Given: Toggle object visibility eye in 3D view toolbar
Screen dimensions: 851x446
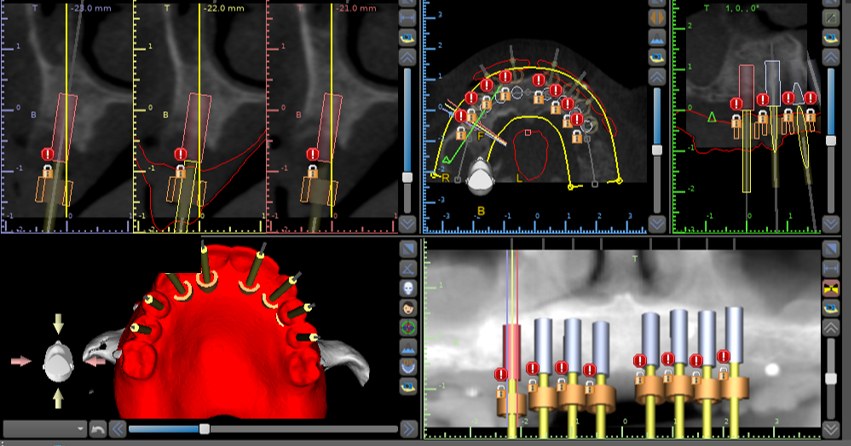Looking at the screenshot, I should click(x=408, y=386).
